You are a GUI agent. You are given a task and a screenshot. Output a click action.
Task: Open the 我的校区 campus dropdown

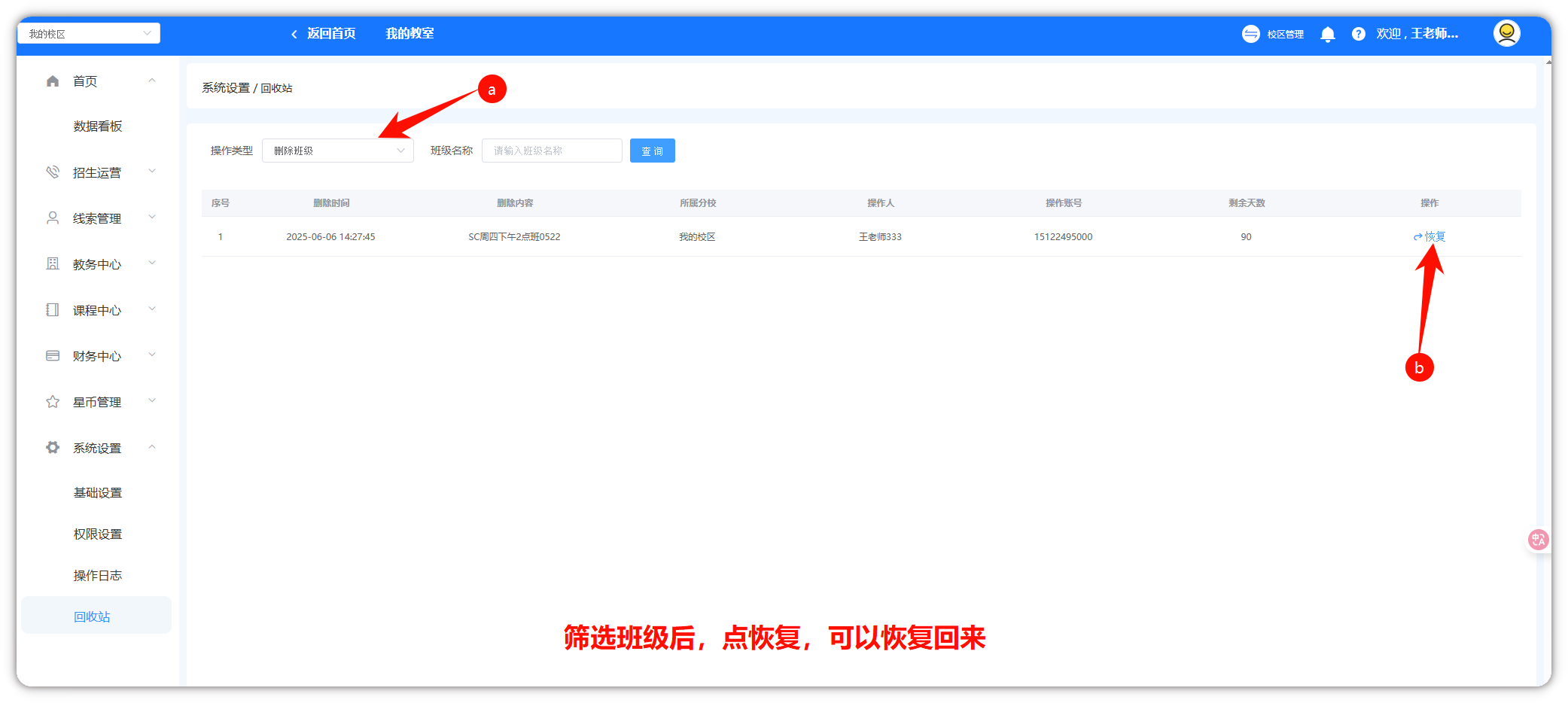click(89, 34)
